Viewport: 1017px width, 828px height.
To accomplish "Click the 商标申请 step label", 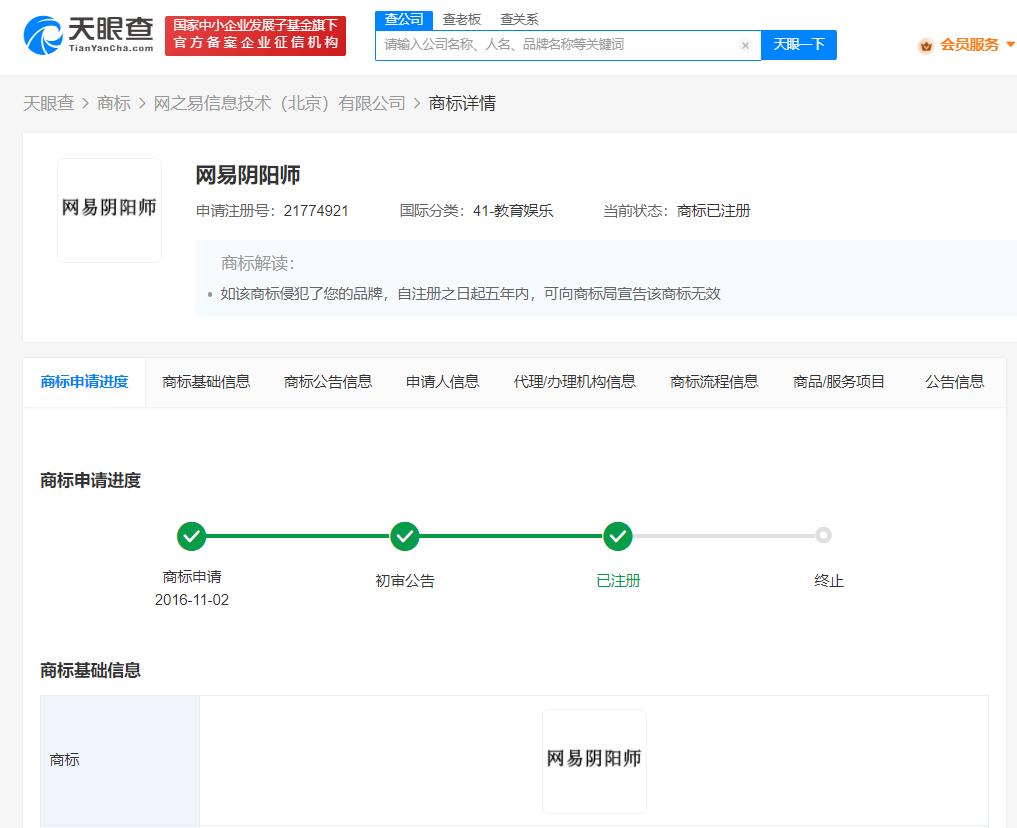I will pos(191,576).
